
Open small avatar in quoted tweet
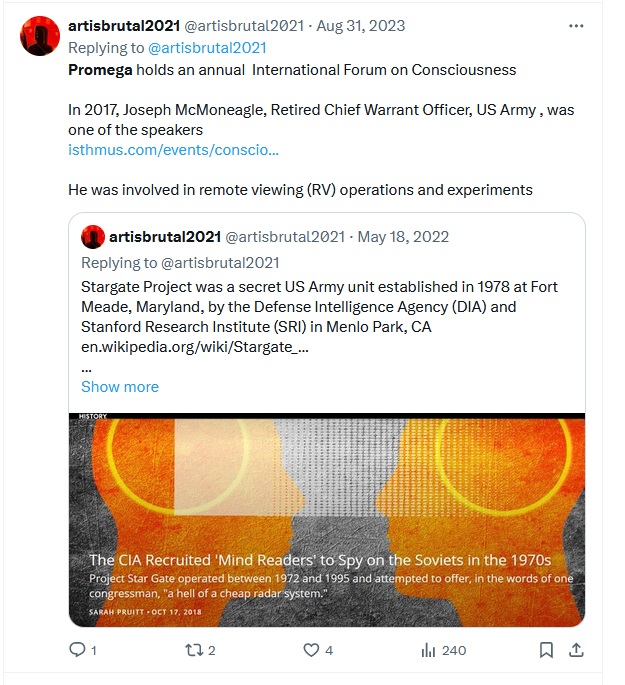pyautogui.click(x=93, y=237)
